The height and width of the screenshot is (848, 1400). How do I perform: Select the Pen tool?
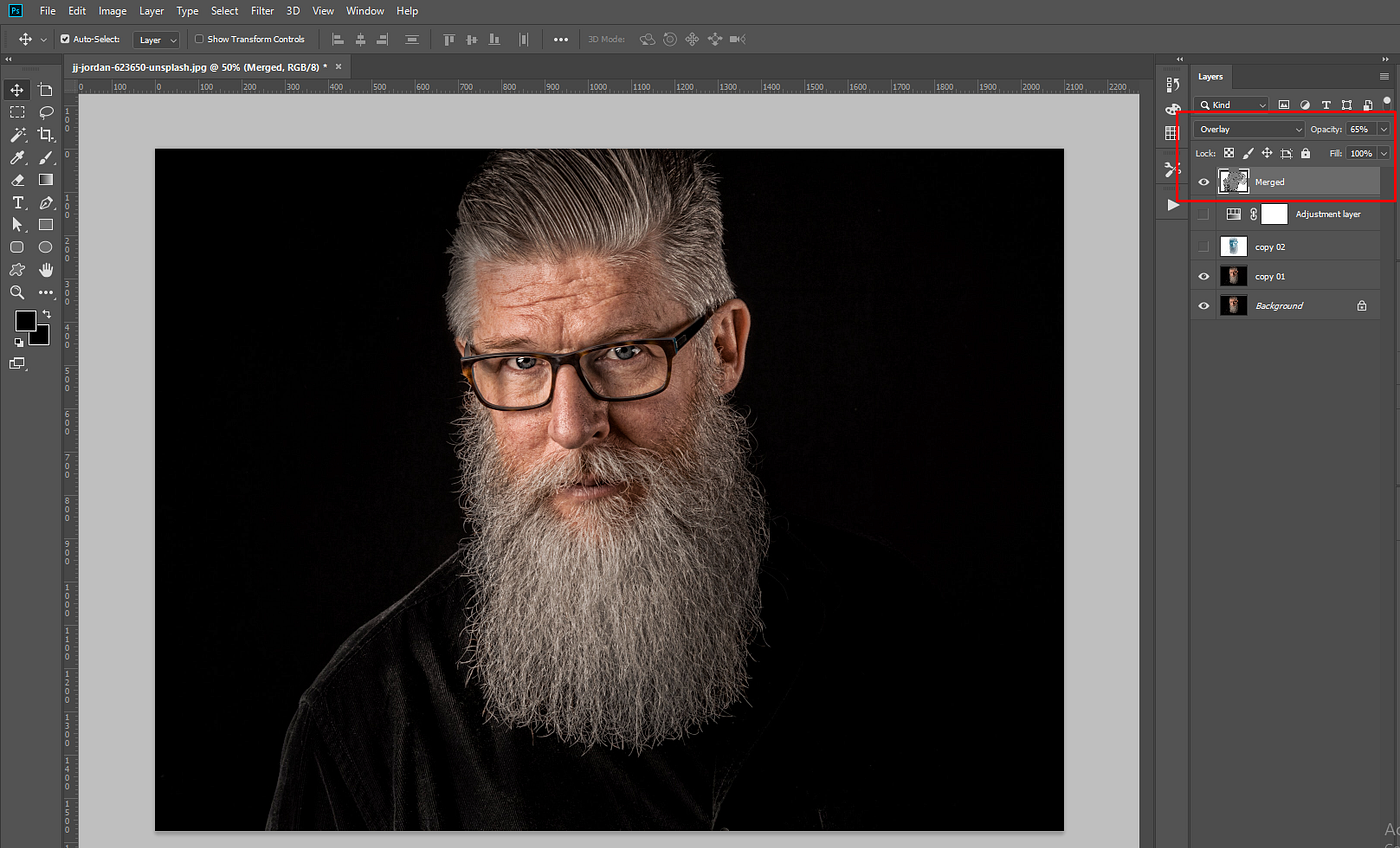(45, 203)
